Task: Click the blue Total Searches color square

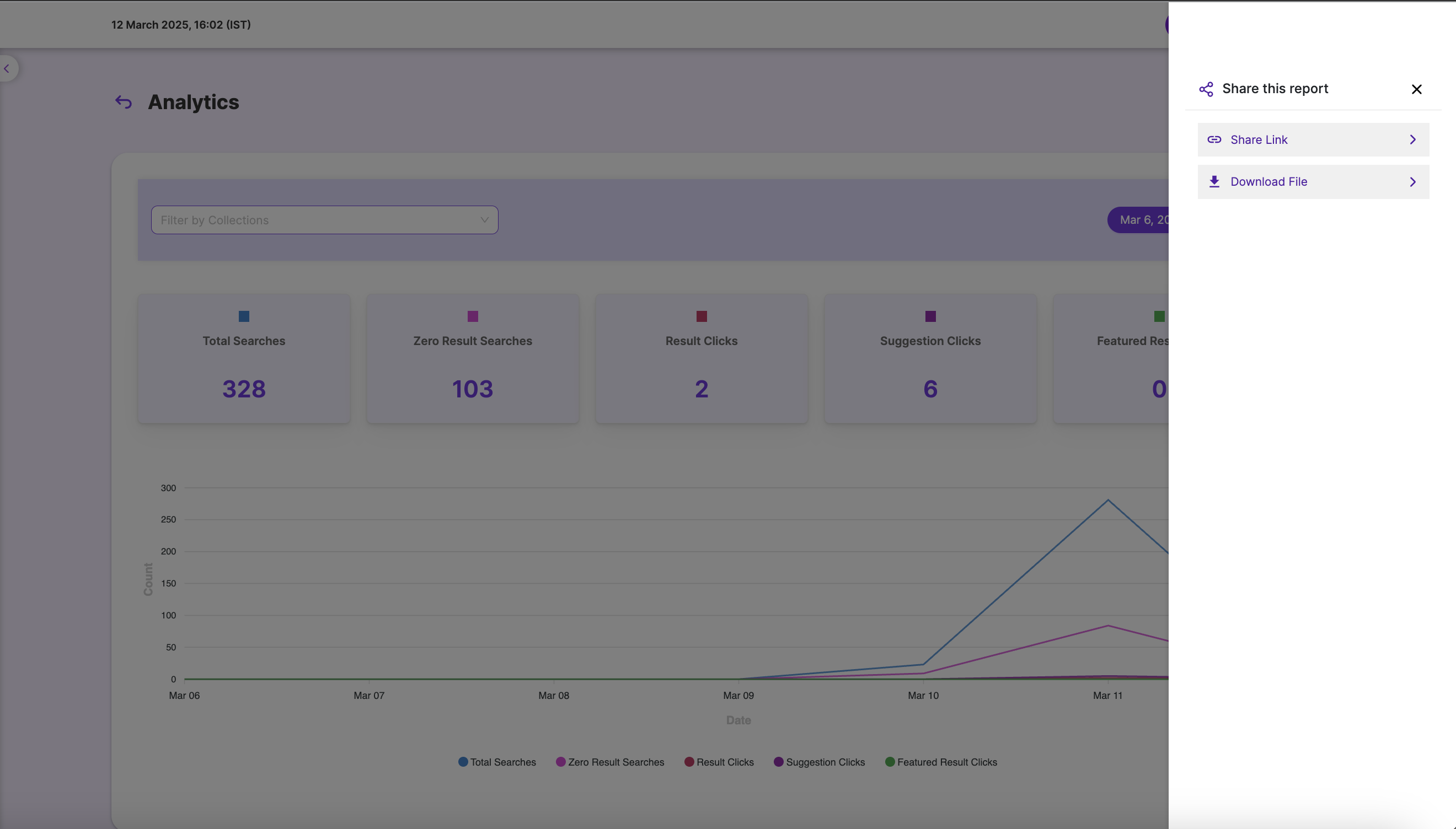Action: (244, 316)
